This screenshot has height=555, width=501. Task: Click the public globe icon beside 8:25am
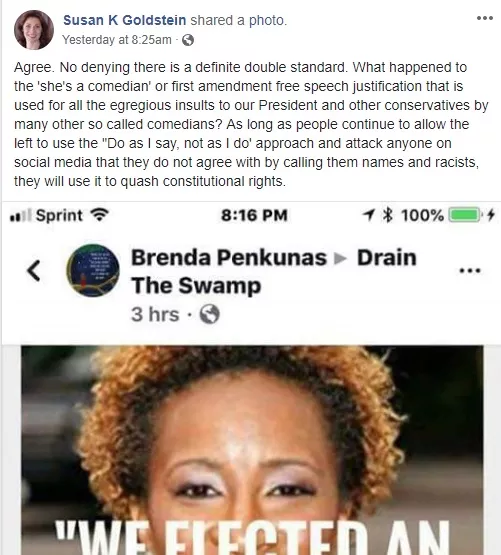[x=188, y=40]
